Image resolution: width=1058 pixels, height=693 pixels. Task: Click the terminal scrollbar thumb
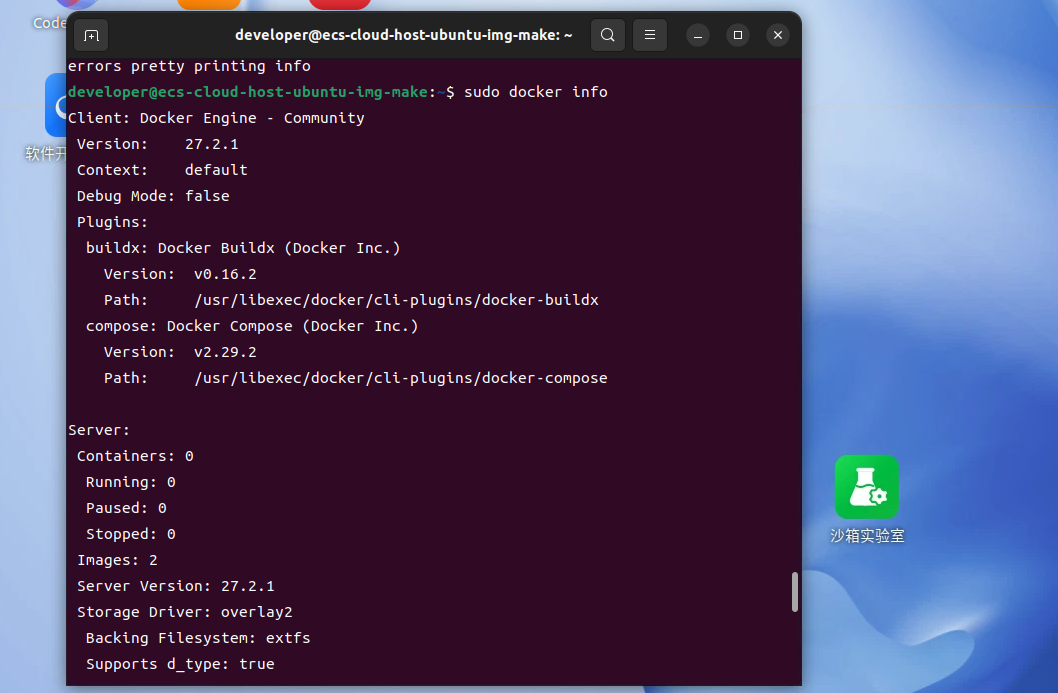(795, 592)
